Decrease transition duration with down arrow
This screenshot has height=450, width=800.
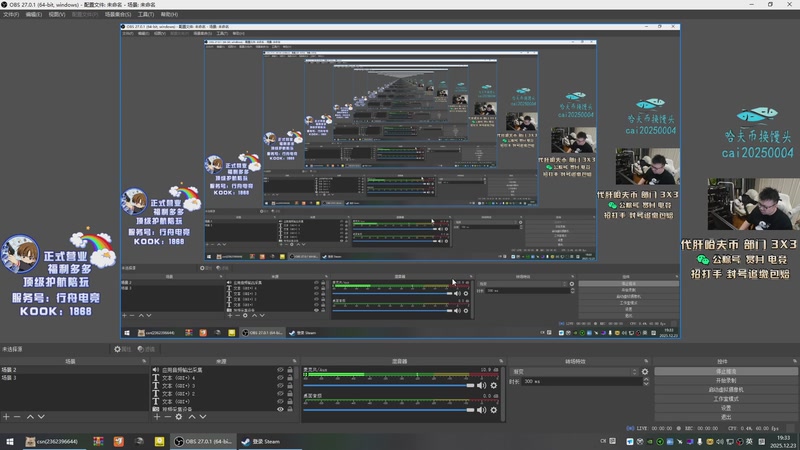[x=646, y=384]
